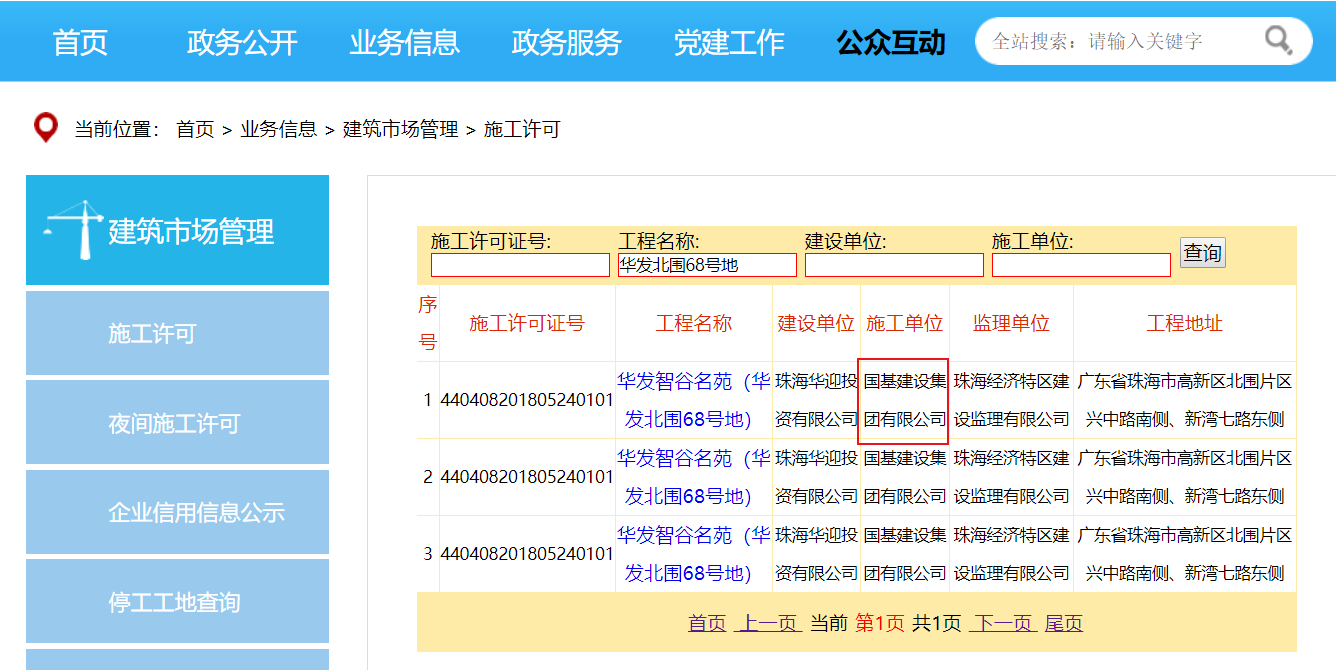Focus the 施工单位 input field
Image resolution: width=1336 pixels, height=670 pixels.
pos(1081,265)
